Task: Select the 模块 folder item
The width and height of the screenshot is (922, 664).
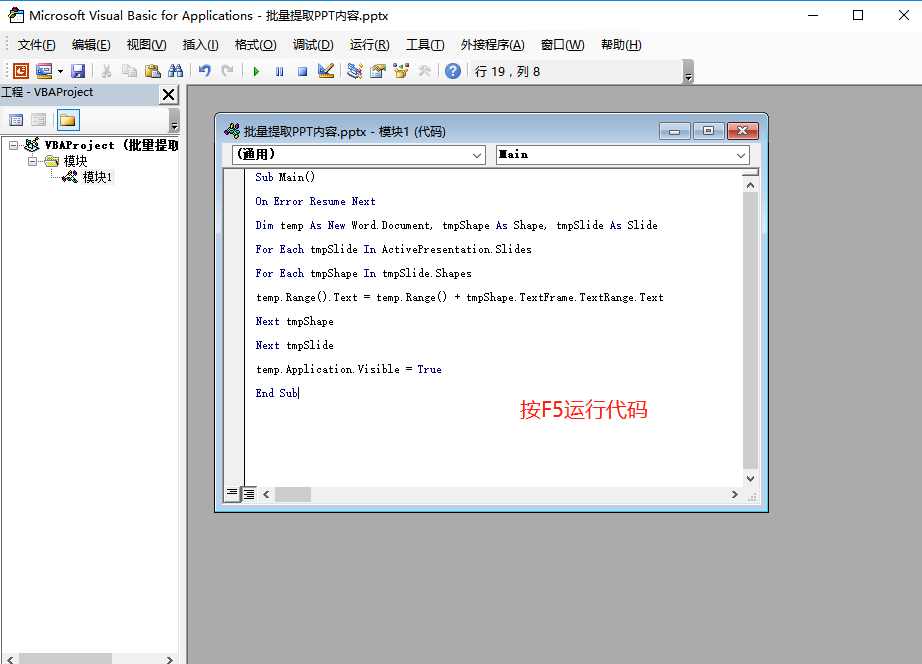Action: pos(75,161)
